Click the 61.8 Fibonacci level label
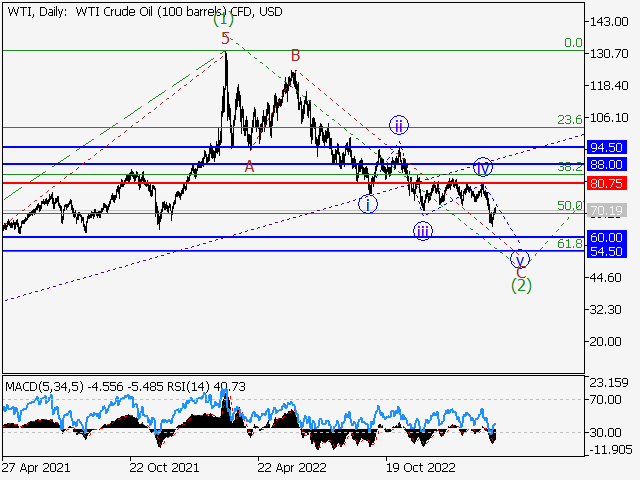 [570, 244]
